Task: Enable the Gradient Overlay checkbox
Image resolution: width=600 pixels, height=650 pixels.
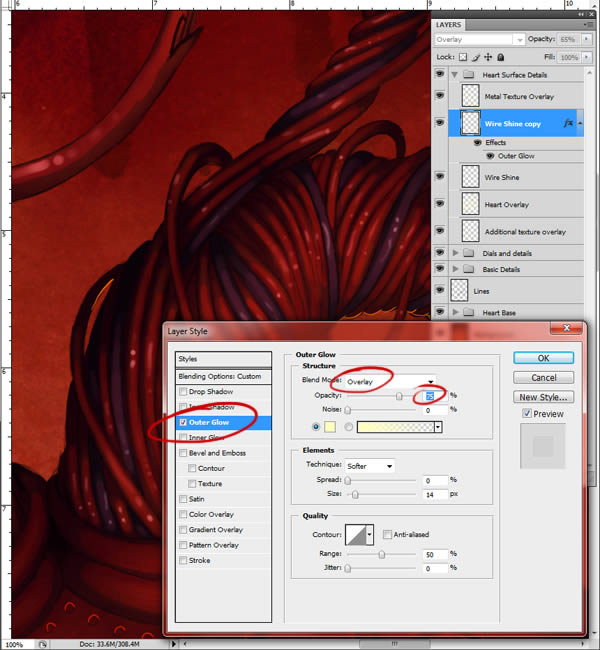Action: pyautogui.click(x=183, y=530)
